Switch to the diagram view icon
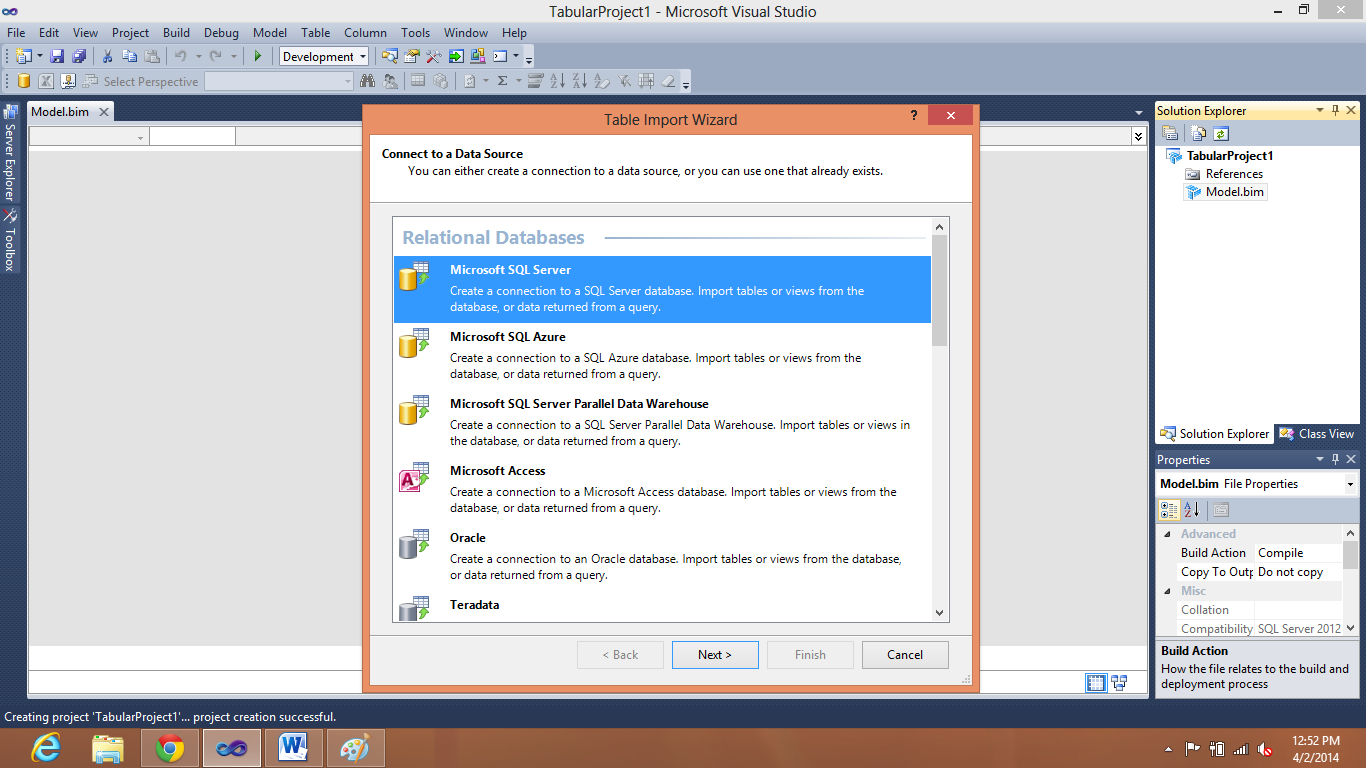Image resolution: width=1366 pixels, height=768 pixels. tap(1119, 683)
